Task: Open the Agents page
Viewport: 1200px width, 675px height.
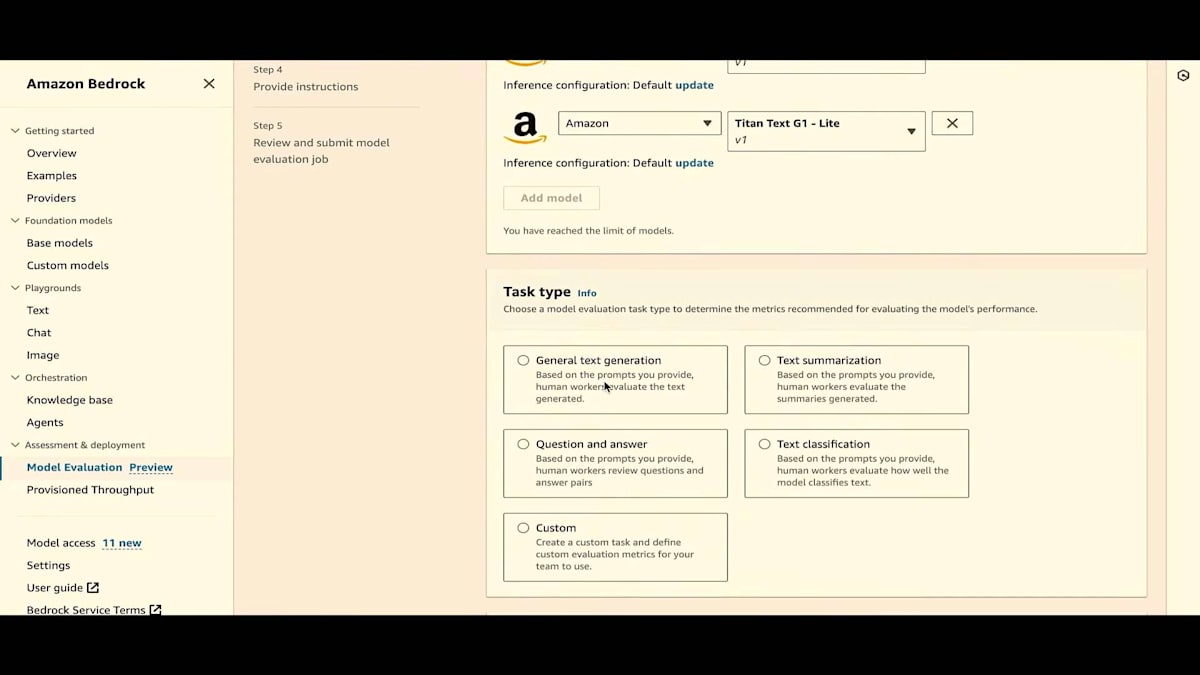Action: [x=45, y=423]
